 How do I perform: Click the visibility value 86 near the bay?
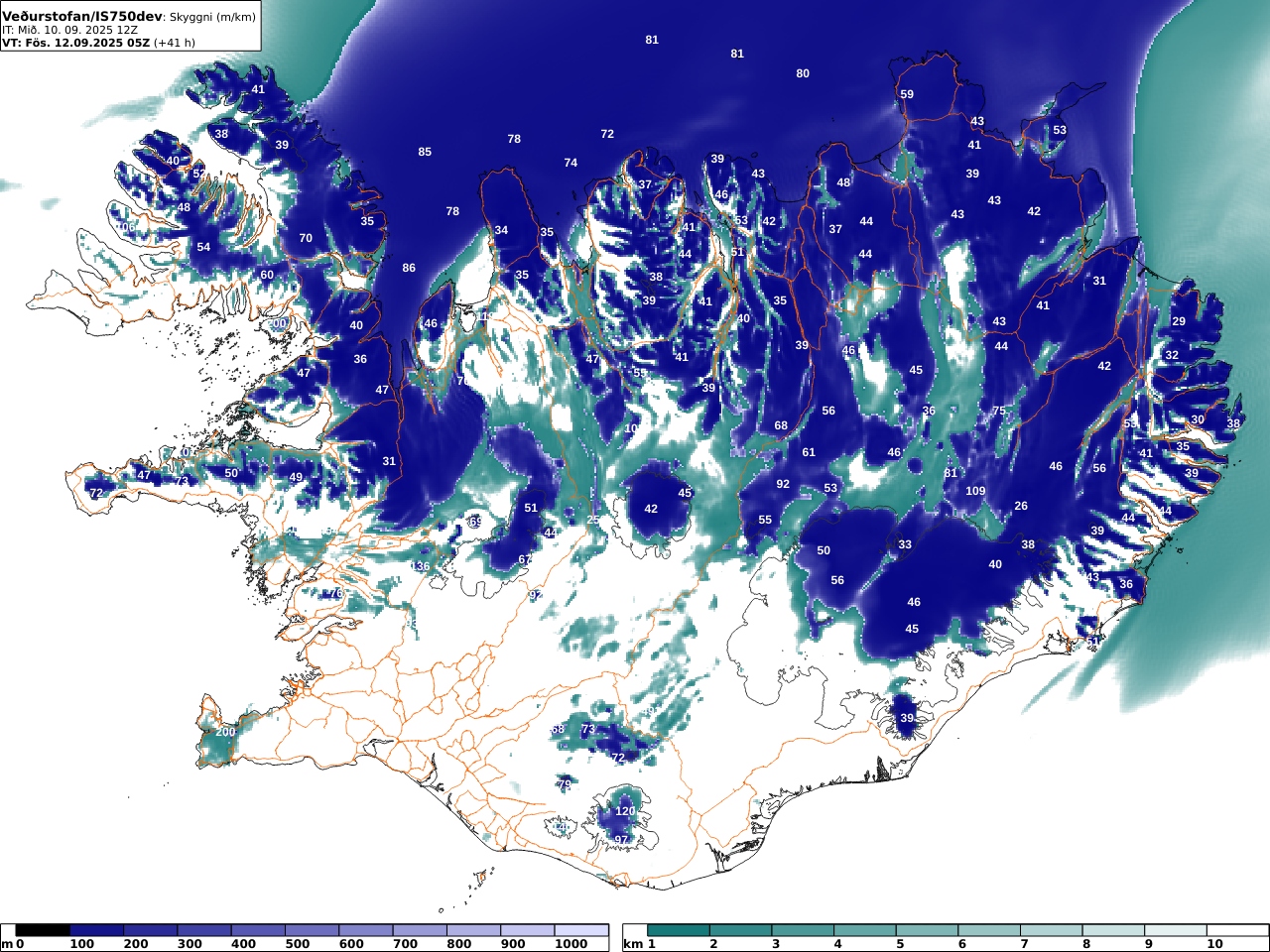click(409, 268)
